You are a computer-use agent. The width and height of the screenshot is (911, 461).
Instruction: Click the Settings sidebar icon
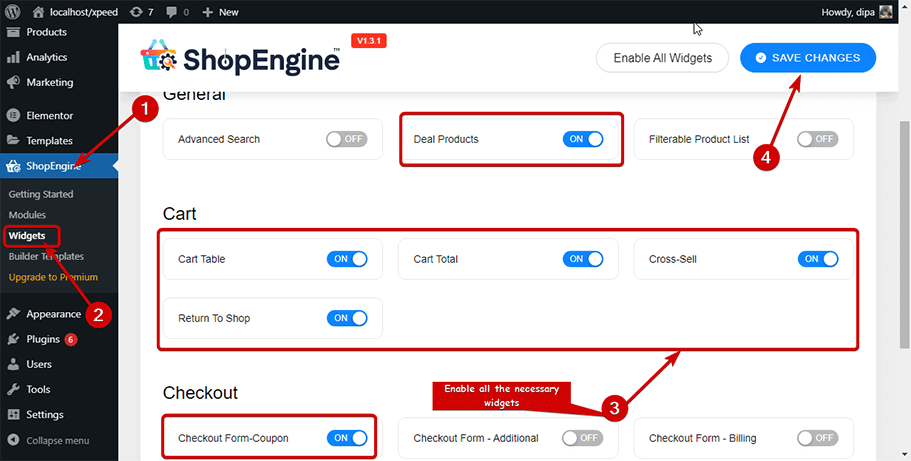[13, 414]
